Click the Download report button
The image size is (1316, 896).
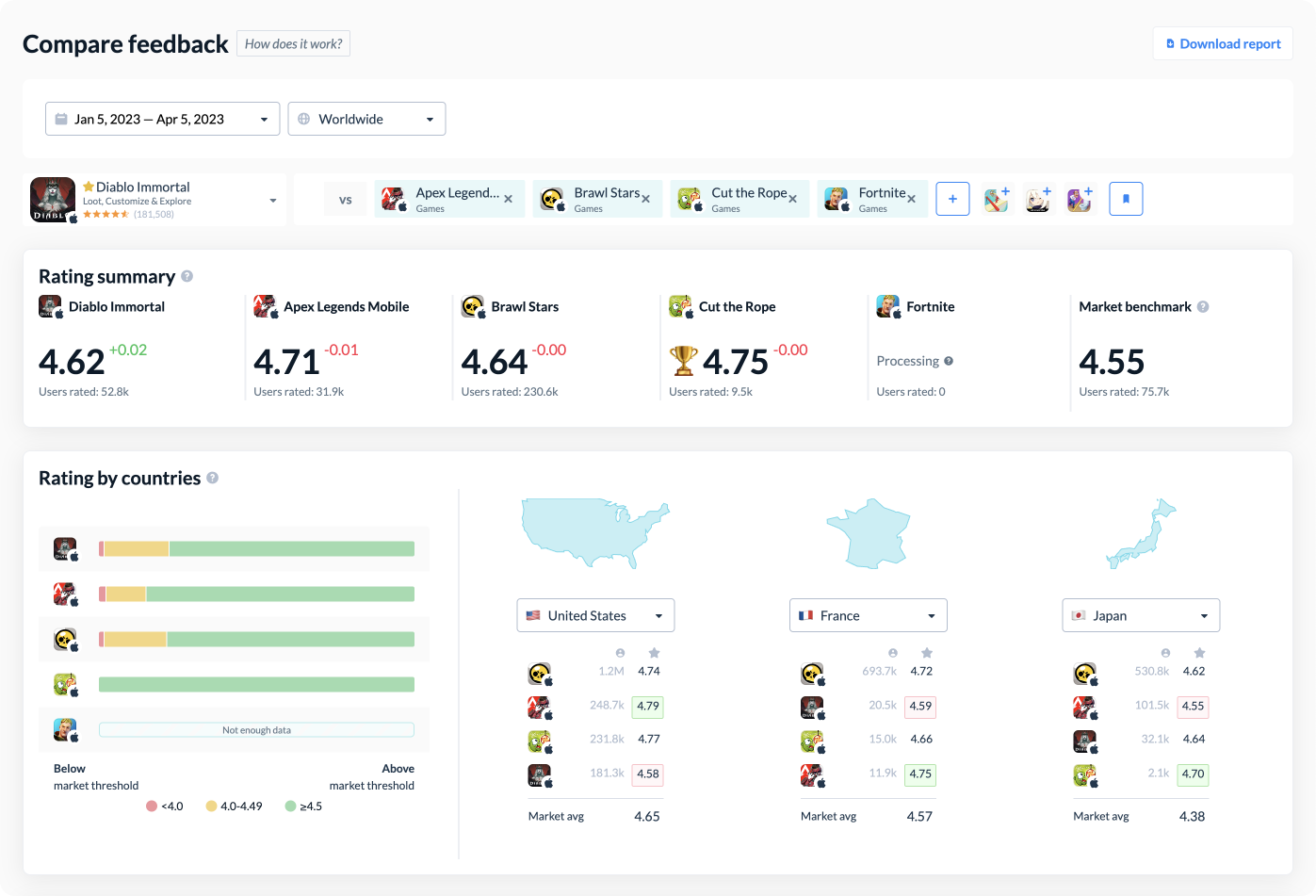pyautogui.click(x=1223, y=43)
